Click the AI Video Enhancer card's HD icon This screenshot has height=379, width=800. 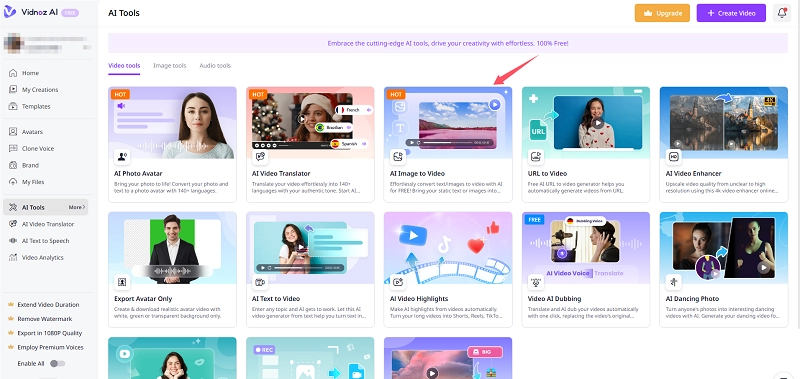point(673,156)
